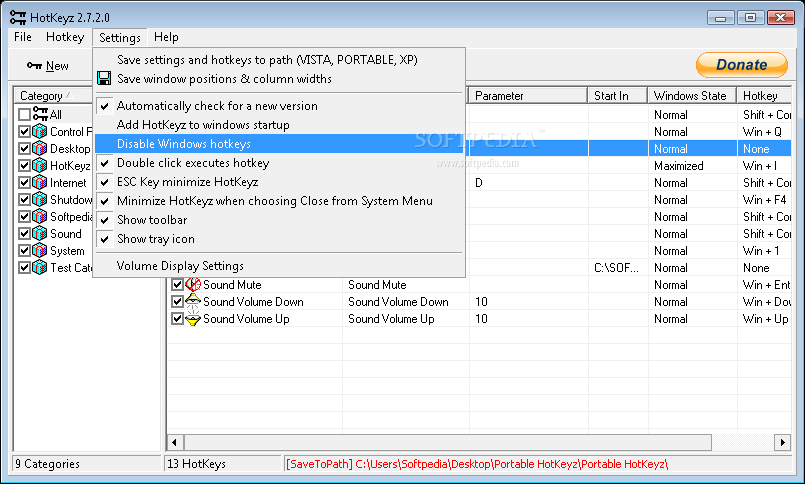Click the keys icon next to All
This screenshot has width=805, height=484.
coord(40,113)
